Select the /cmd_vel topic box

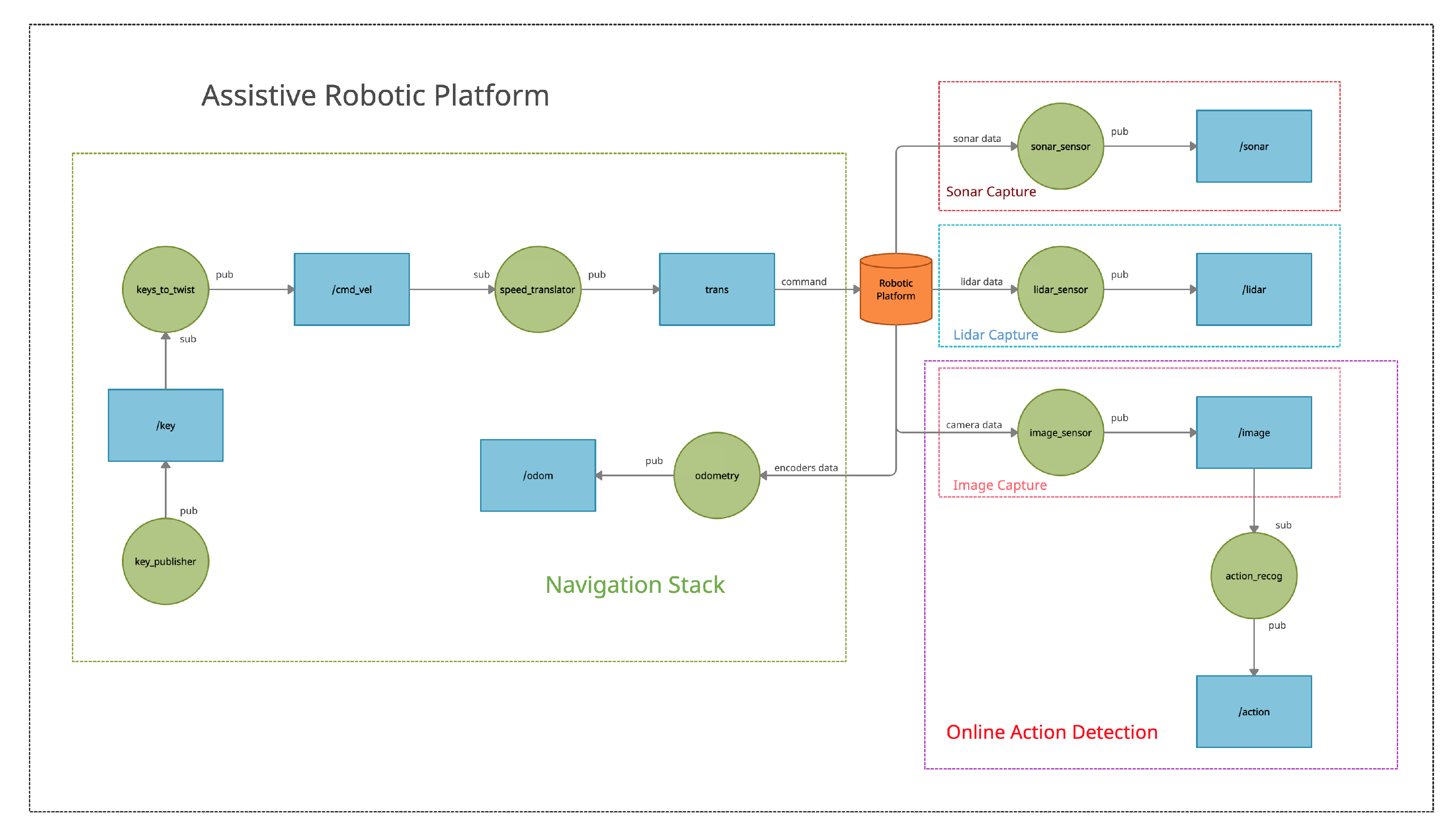pos(352,290)
